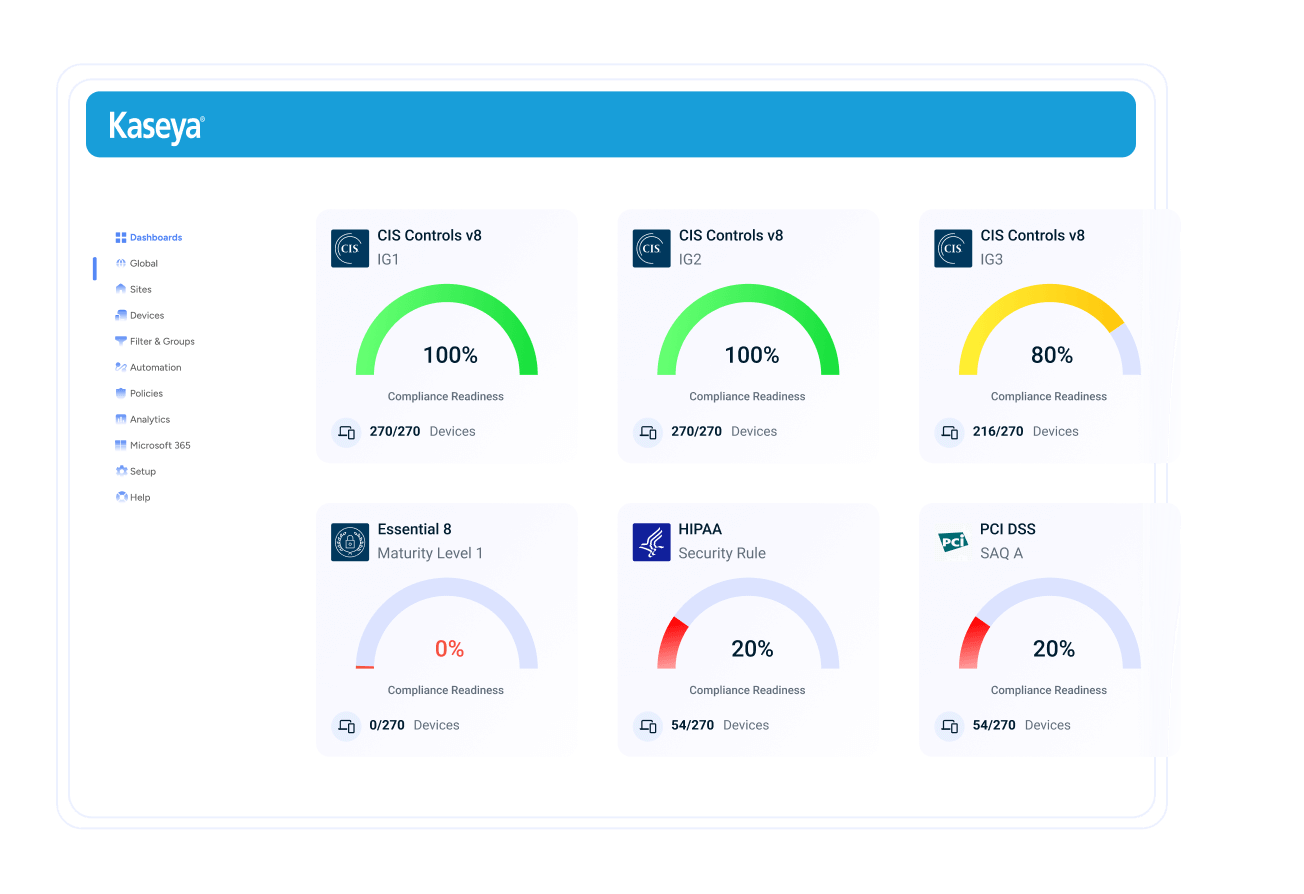Click devices icon on CIS IG1 card
Screen dimensions: 1304x894
(x=347, y=432)
